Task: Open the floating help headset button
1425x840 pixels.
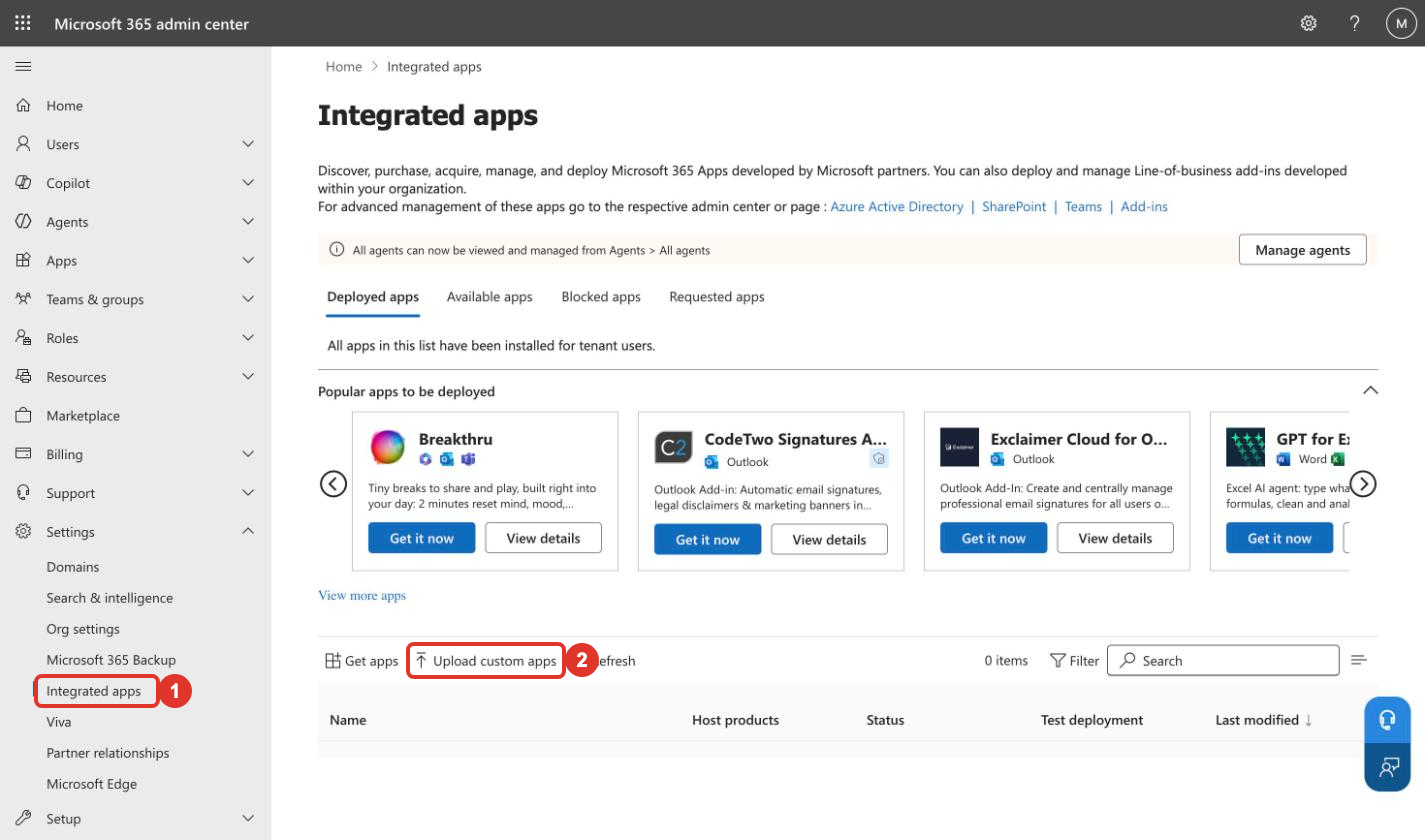Action: (x=1387, y=720)
